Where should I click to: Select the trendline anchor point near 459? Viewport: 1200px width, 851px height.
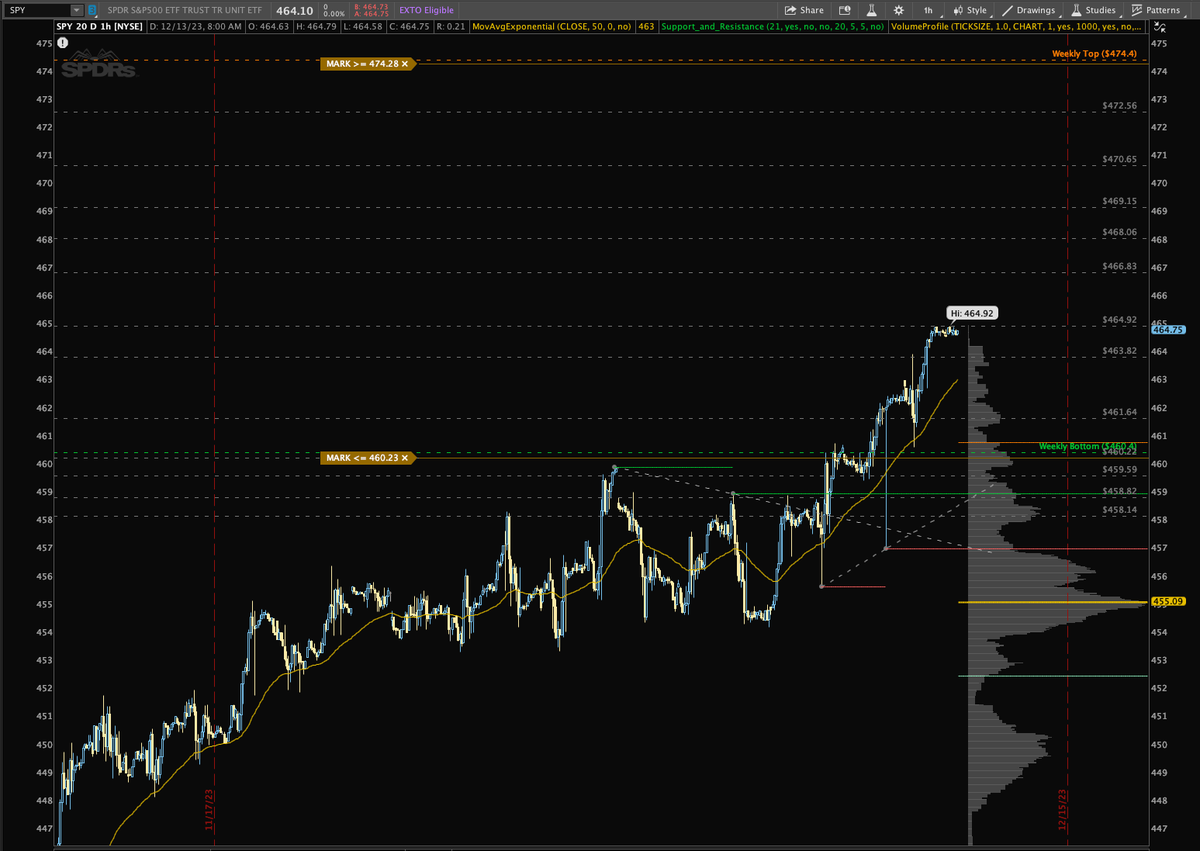734,494
